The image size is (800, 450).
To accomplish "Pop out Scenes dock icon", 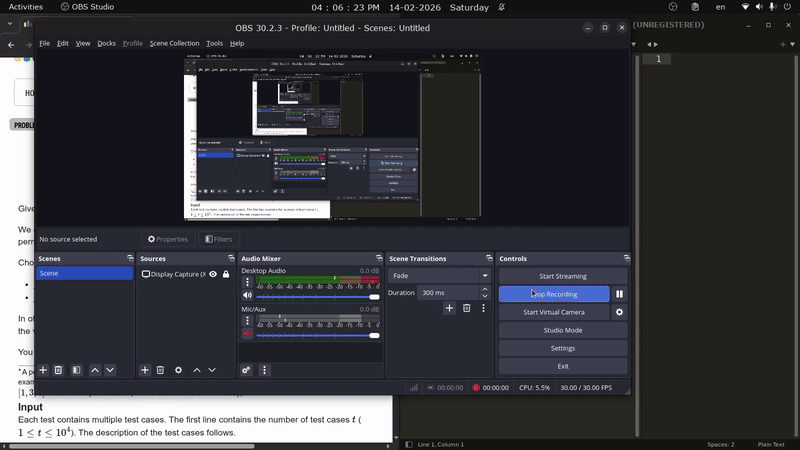I will 130,258.
